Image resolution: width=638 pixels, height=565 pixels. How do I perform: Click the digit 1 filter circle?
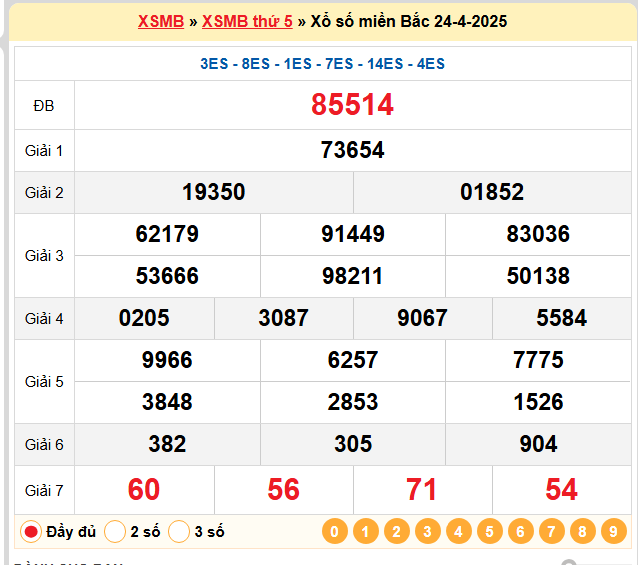[365, 531]
